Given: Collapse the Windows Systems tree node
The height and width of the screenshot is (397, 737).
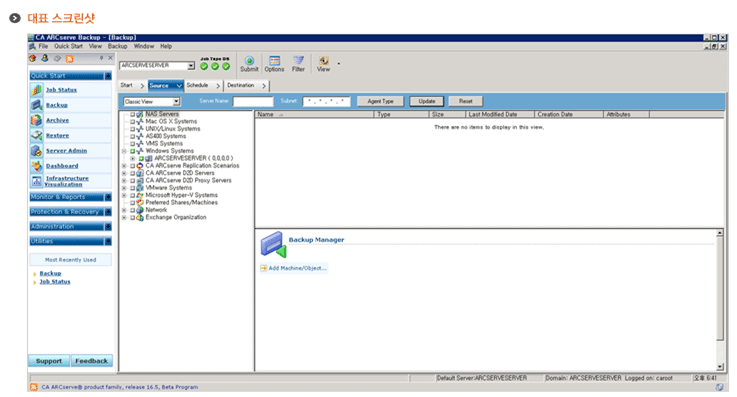Looking at the screenshot, I should pos(124,151).
